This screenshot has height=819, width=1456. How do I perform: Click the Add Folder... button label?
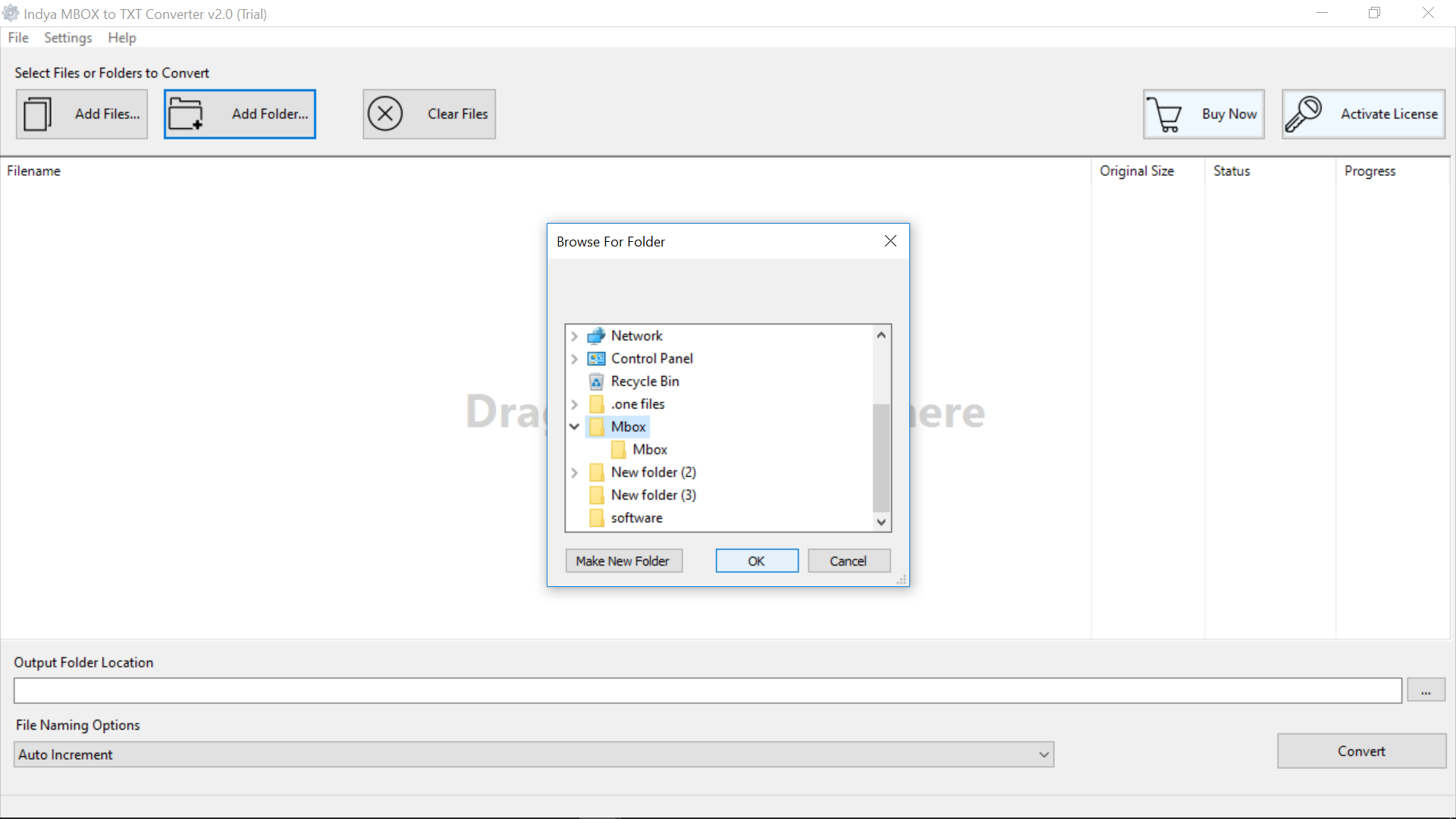[270, 114]
